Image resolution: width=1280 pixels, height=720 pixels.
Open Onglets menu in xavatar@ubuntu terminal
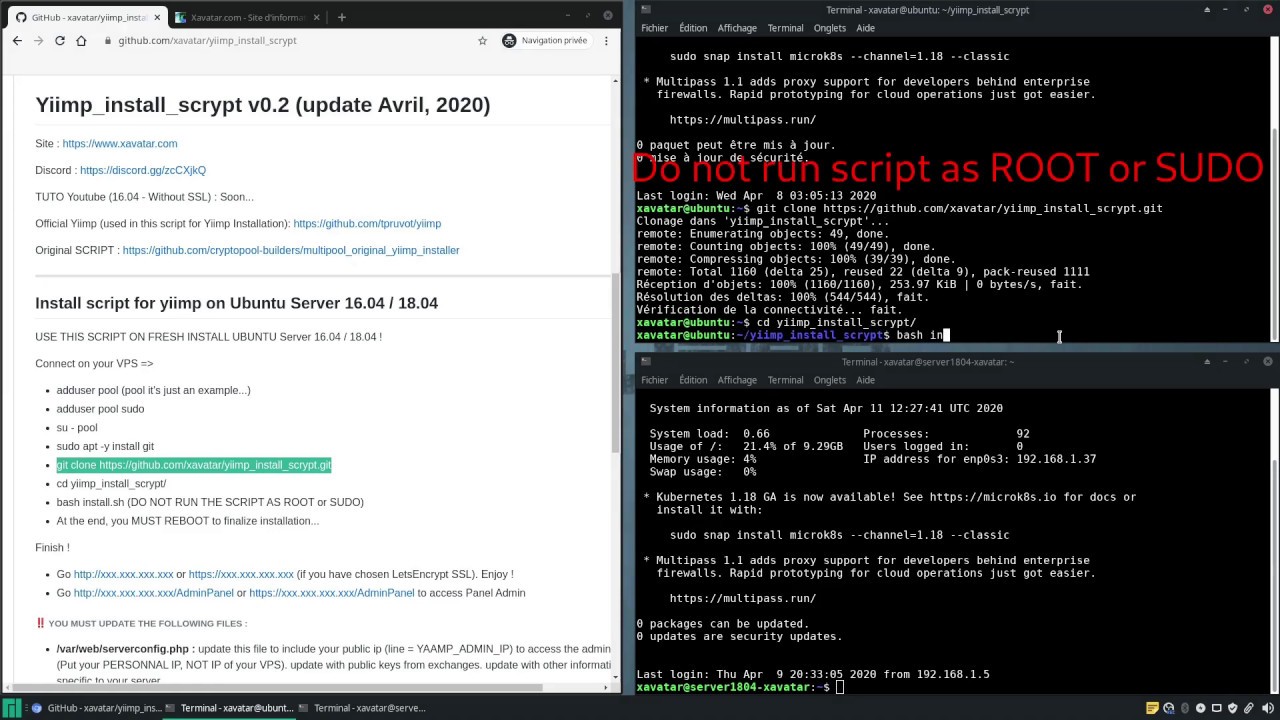[x=830, y=28]
